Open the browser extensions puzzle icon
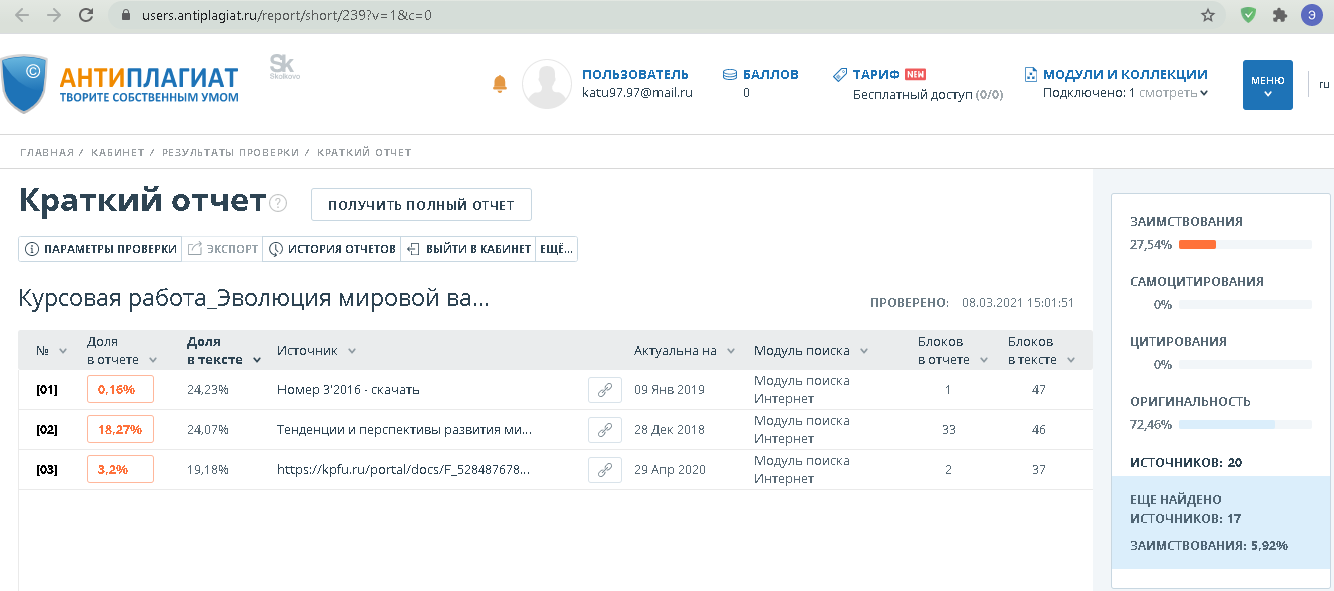Viewport: 1334px width, 591px height. click(1279, 15)
